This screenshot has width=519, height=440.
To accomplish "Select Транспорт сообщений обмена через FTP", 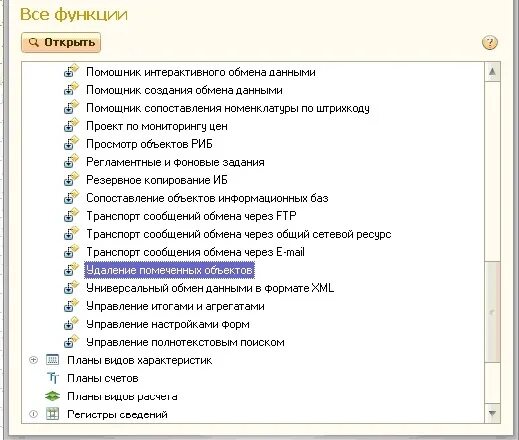I will (x=191, y=216).
